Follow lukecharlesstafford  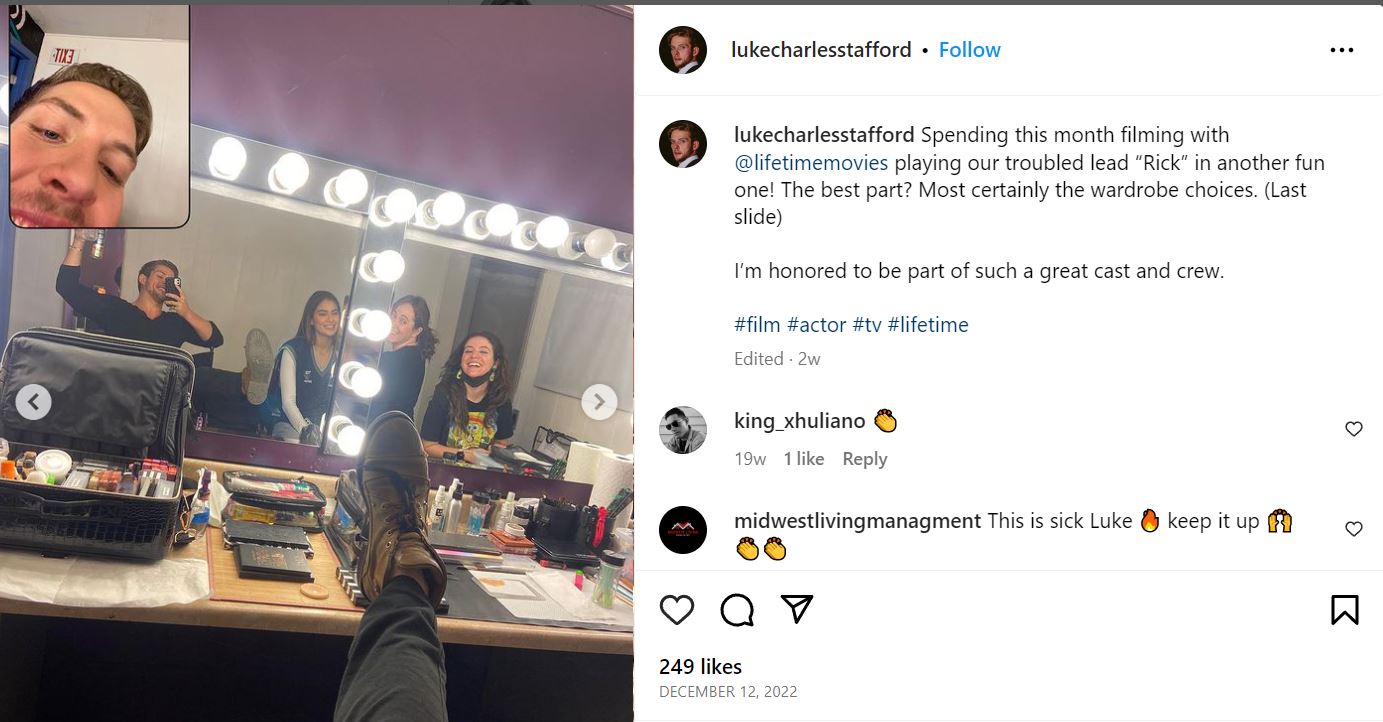969,50
